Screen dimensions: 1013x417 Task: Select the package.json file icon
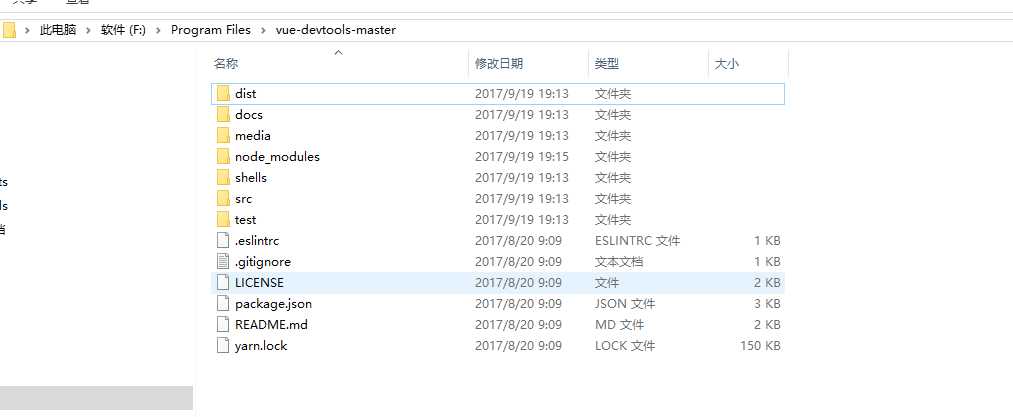(x=223, y=303)
